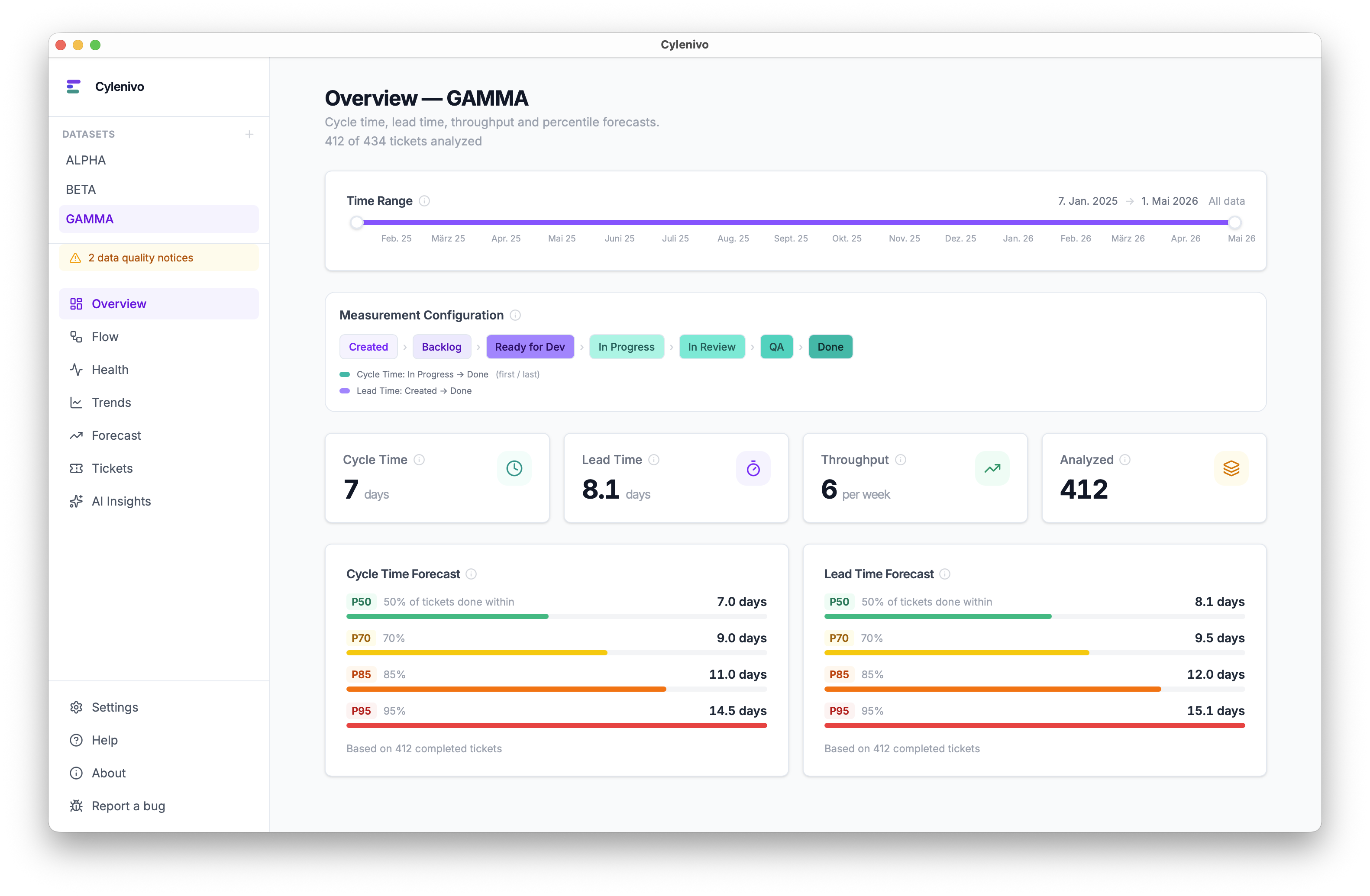Select the Ready for Dev stage chip
Screen dimensions: 1370x896
click(530, 347)
